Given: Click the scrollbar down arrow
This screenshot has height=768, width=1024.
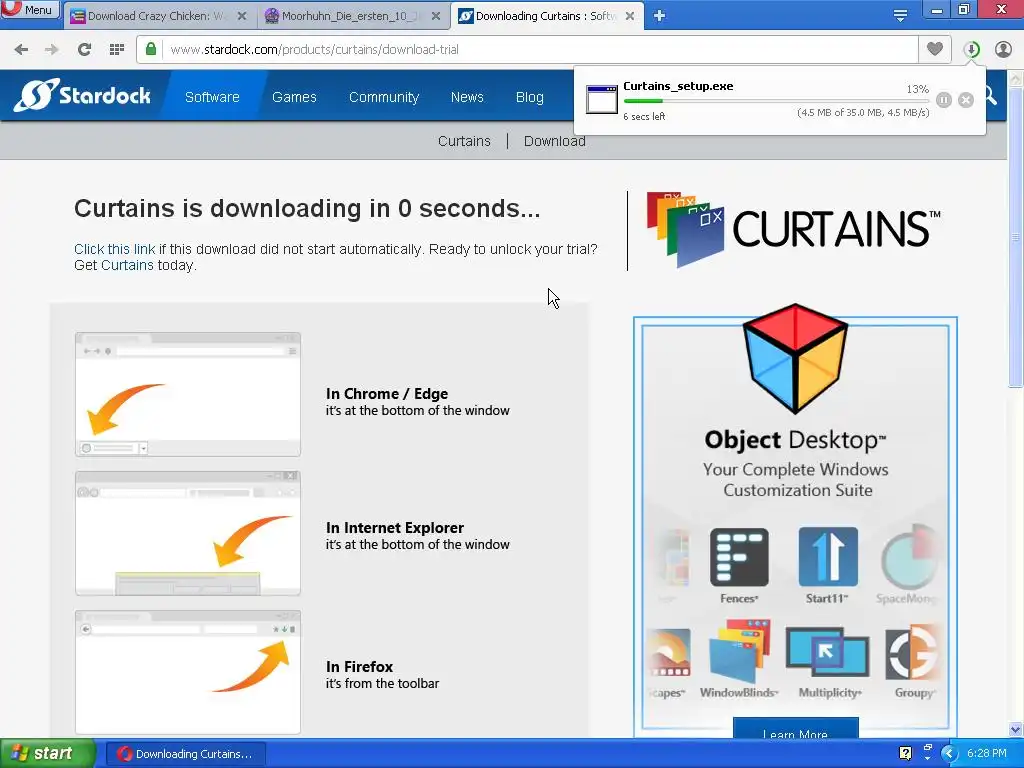Looking at the screenshot, I should [x=1016, y=729].
